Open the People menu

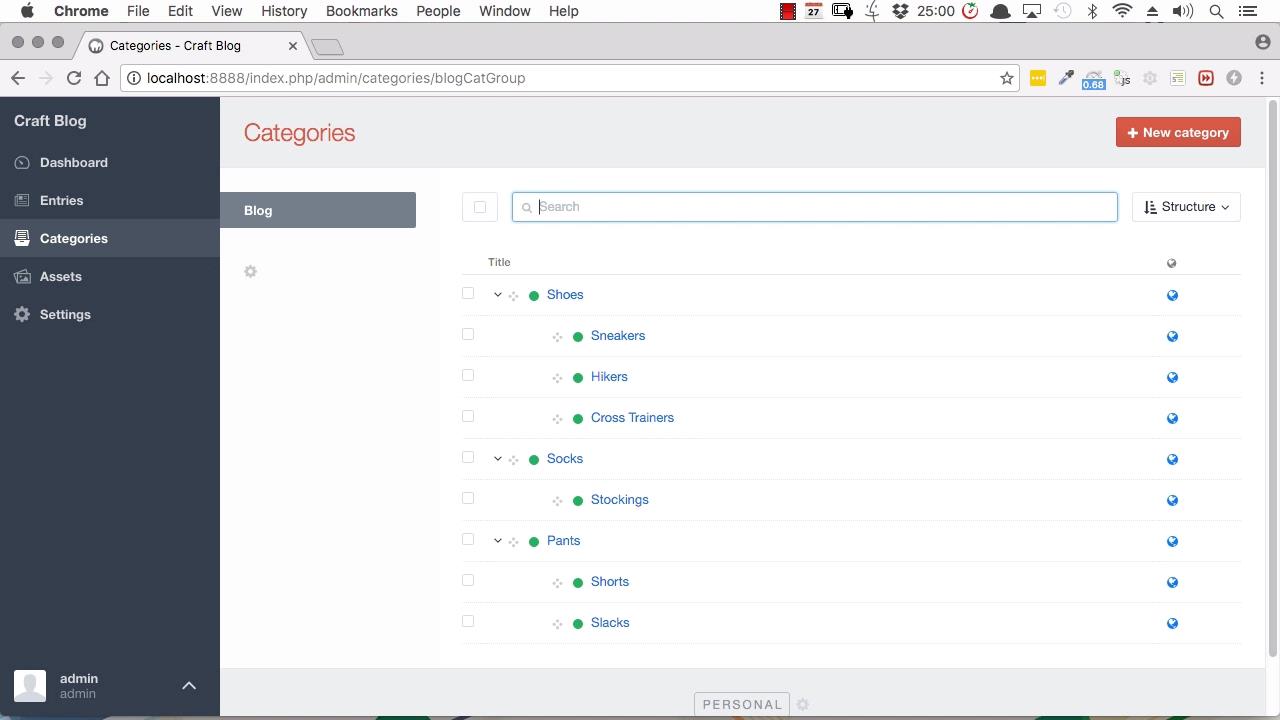tap(438, 11)
